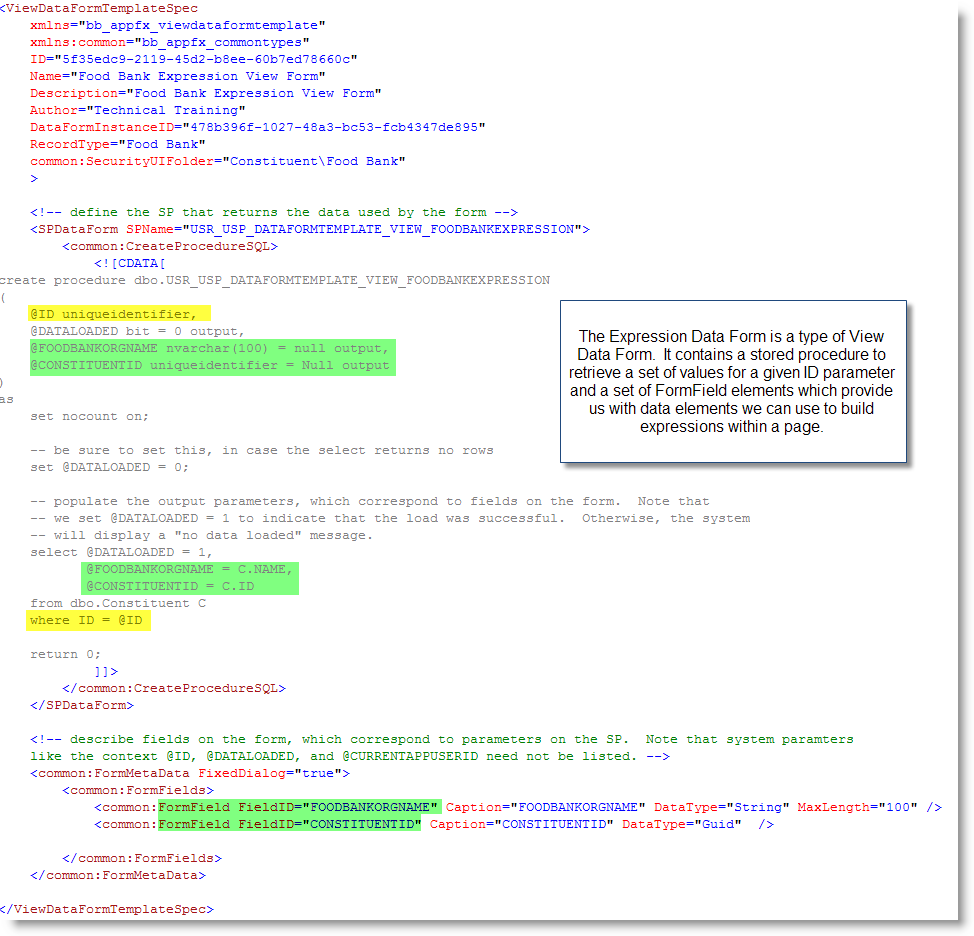Click comment 'describe fields on the form'

tap(442, 739)
